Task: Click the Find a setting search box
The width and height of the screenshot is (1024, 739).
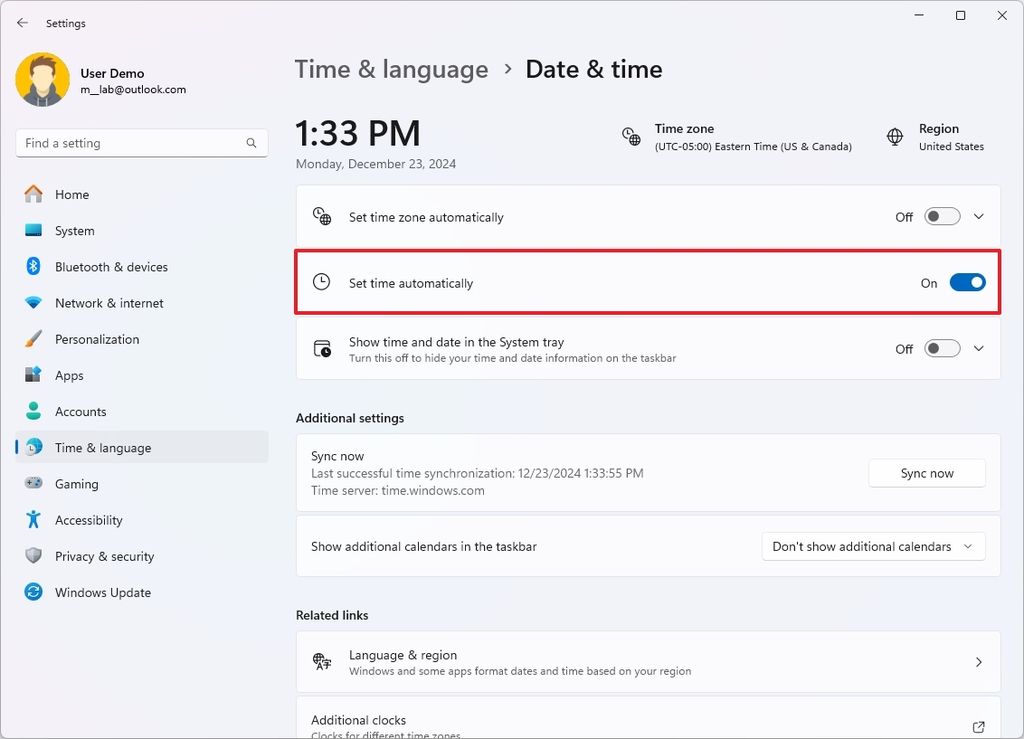Action: pyautogui.click(x=141, y=143)
